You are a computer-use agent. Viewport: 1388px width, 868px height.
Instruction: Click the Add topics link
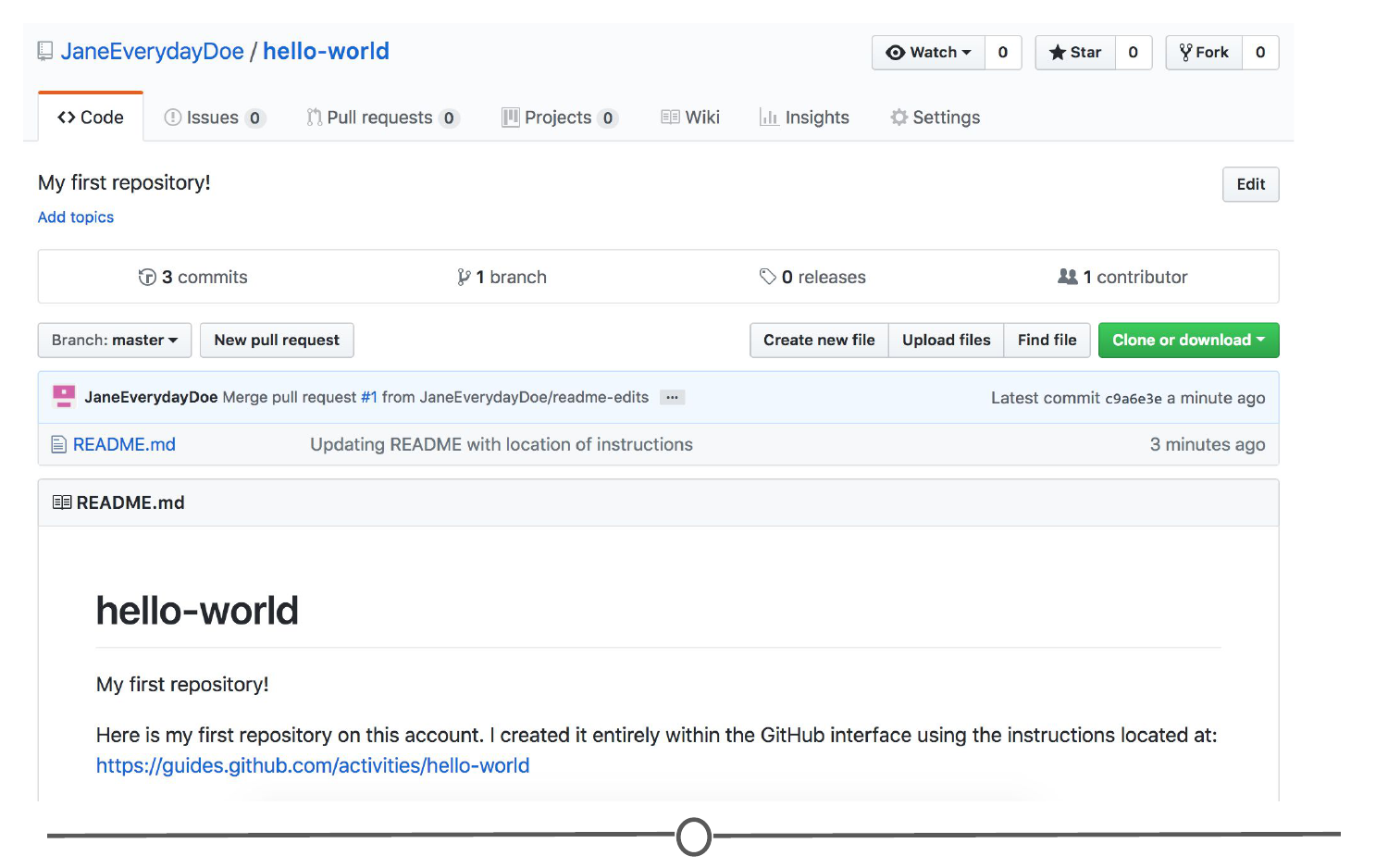tap(76, 217)
